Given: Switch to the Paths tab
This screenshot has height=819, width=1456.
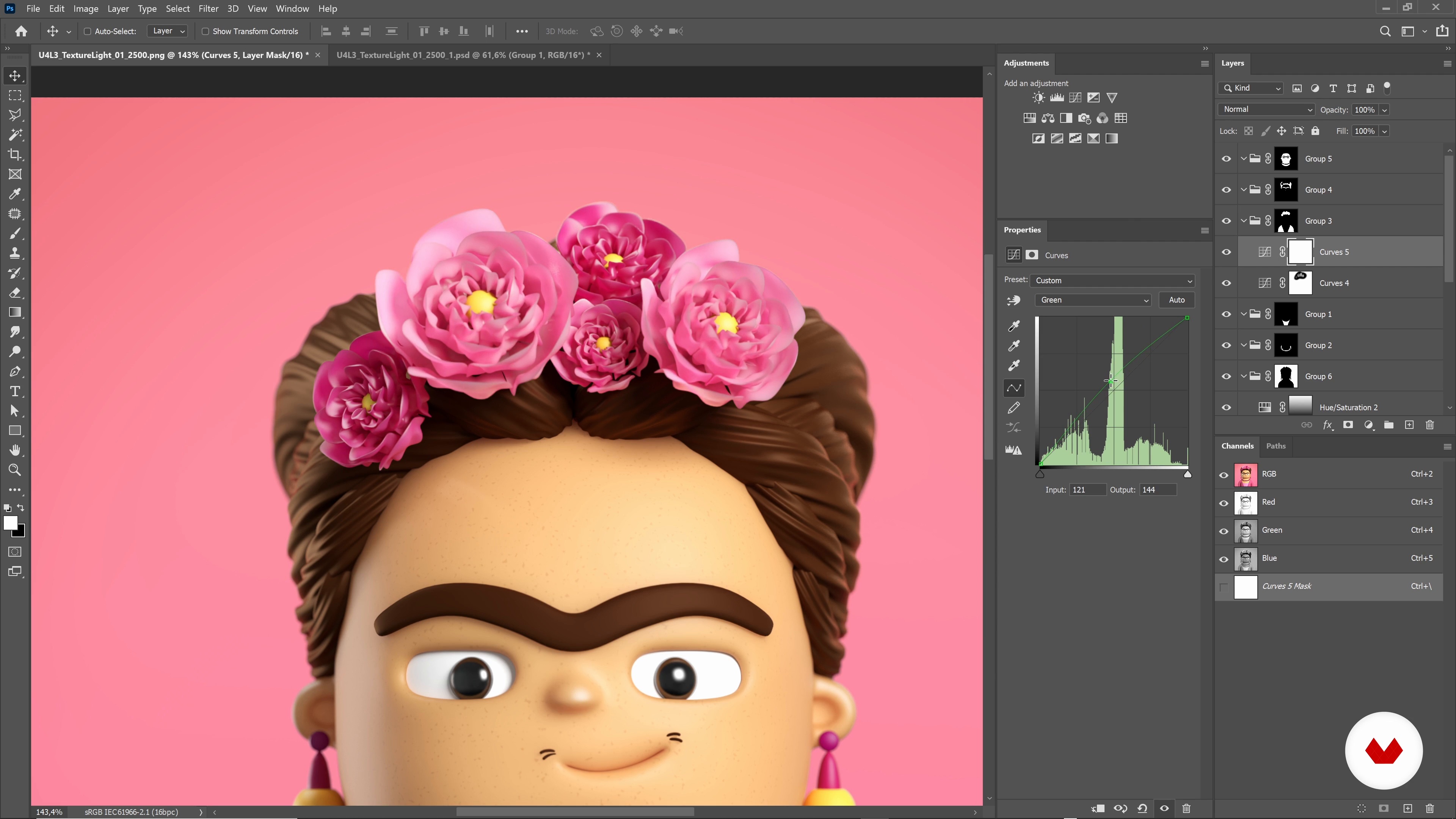Looking at the screenshot, I should coord(1276,446).
